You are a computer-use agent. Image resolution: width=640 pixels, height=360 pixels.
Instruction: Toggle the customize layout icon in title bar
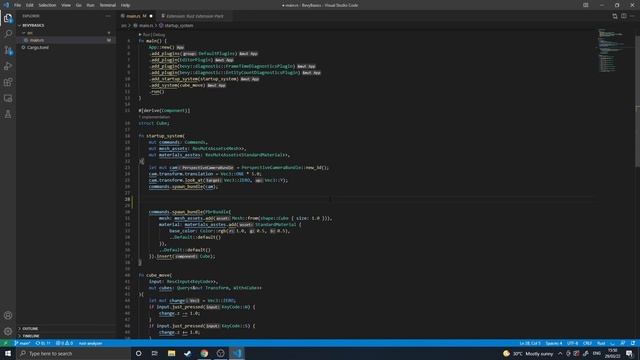(x=586, y=5)
